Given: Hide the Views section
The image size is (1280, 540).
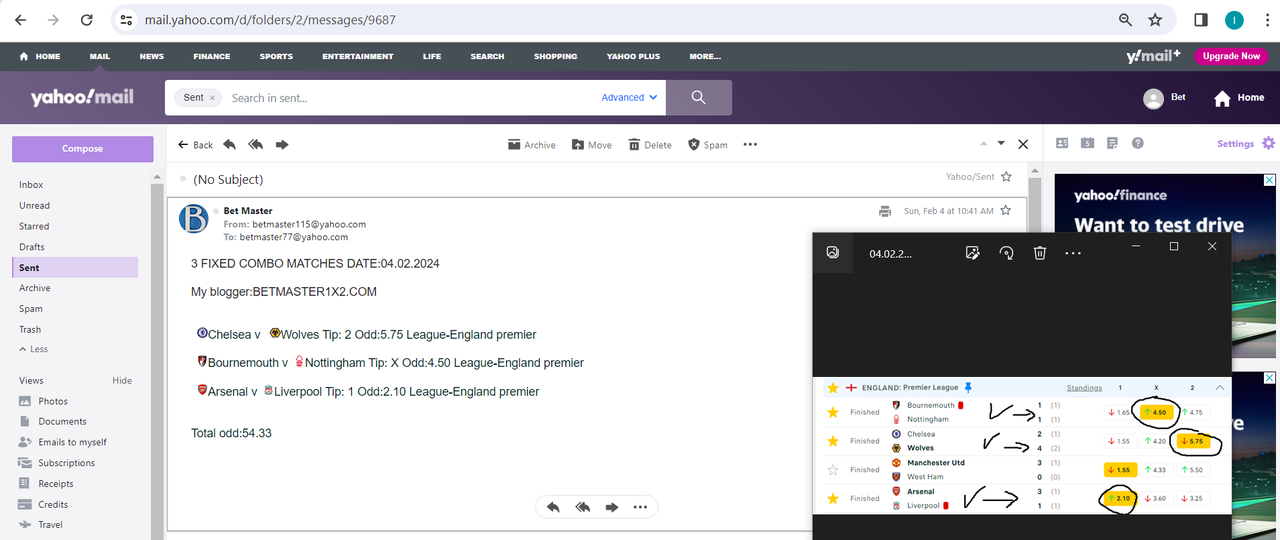Looking at the screenshot, I should coord(122,381).
